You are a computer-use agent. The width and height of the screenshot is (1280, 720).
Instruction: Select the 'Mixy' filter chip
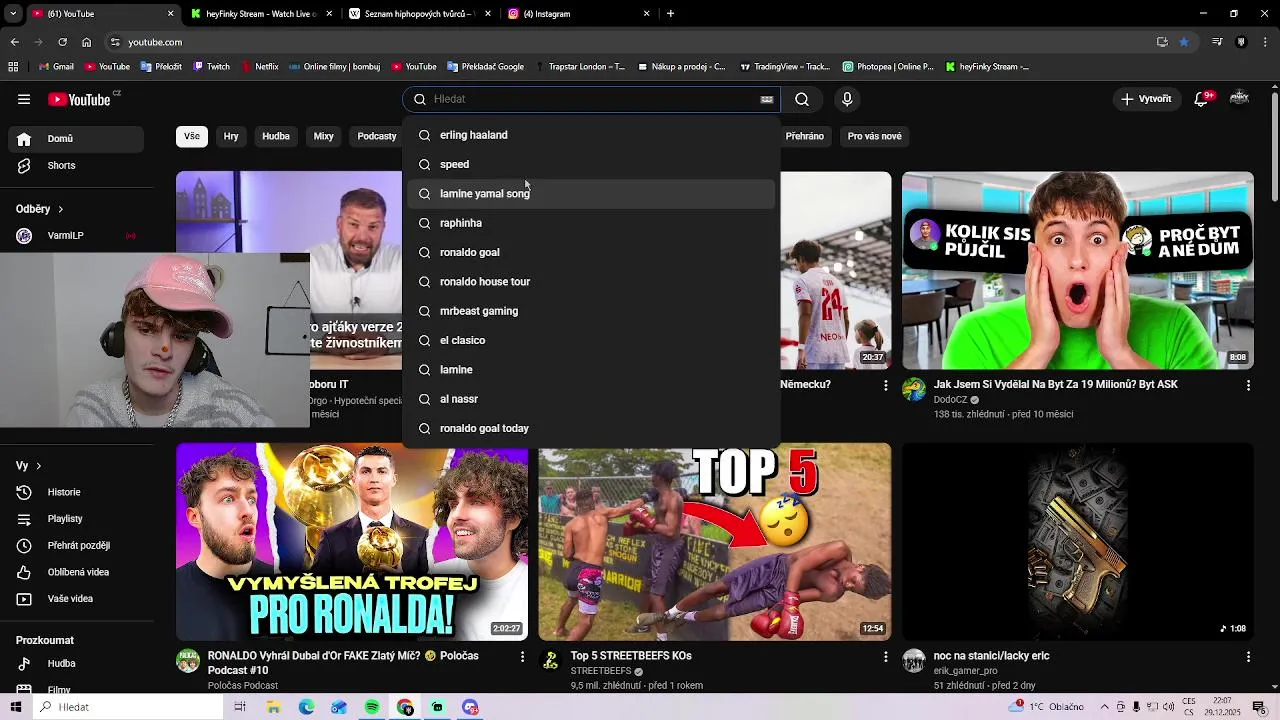(324, 136)
